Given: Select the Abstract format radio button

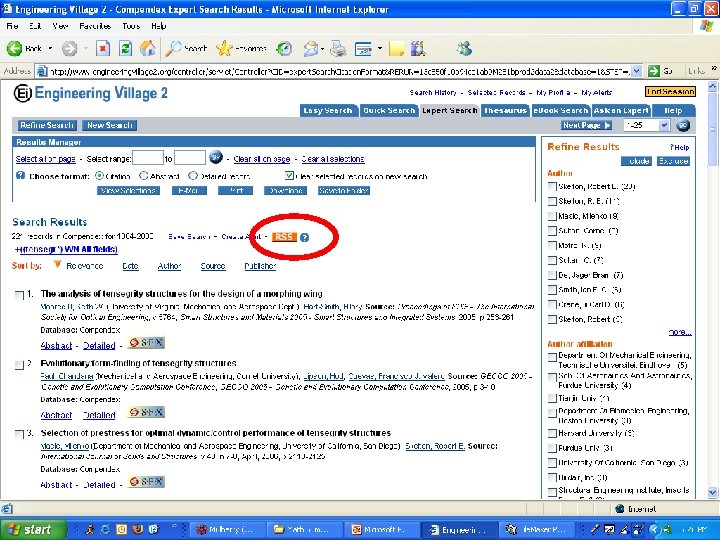Looking at the screenshot, I should pos(144,176).
